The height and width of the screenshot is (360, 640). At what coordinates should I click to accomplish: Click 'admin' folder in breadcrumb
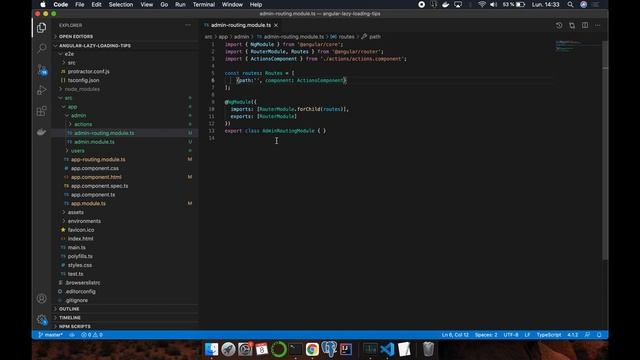pyautogui.click(x=241, y=37)
